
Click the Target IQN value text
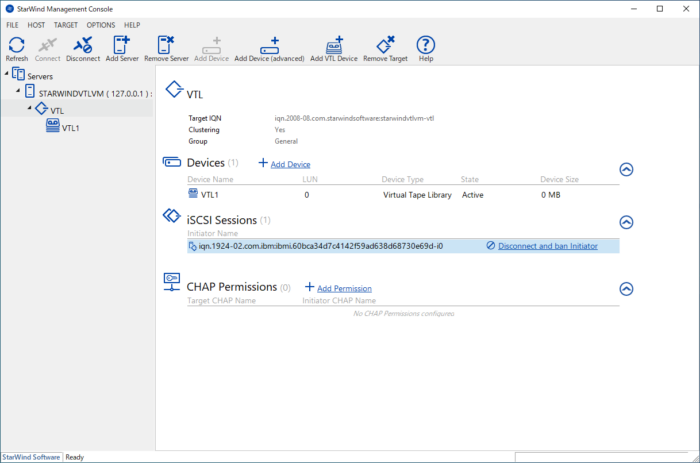coord(354,118)
